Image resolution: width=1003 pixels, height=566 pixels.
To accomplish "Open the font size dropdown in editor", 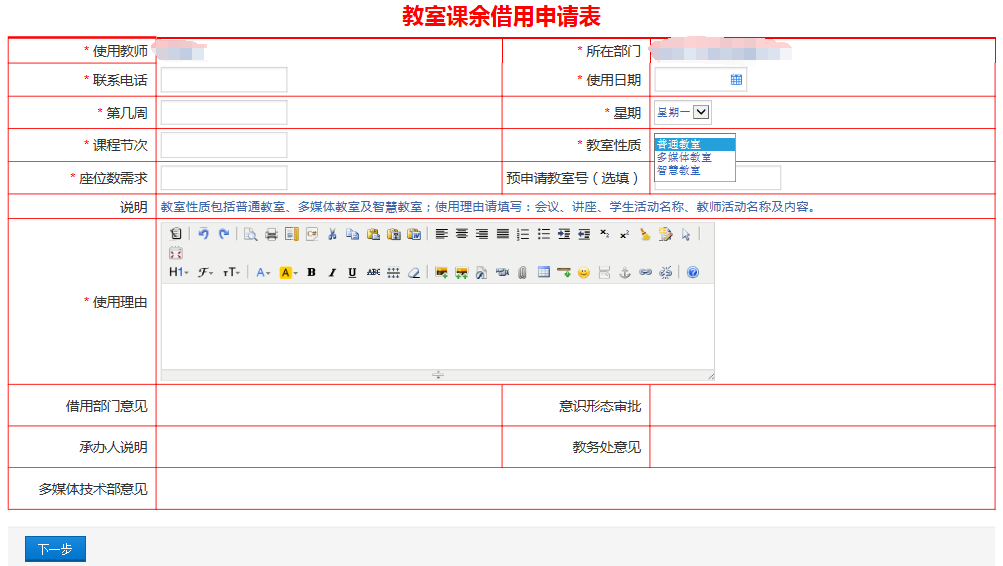I will [231, 272].
